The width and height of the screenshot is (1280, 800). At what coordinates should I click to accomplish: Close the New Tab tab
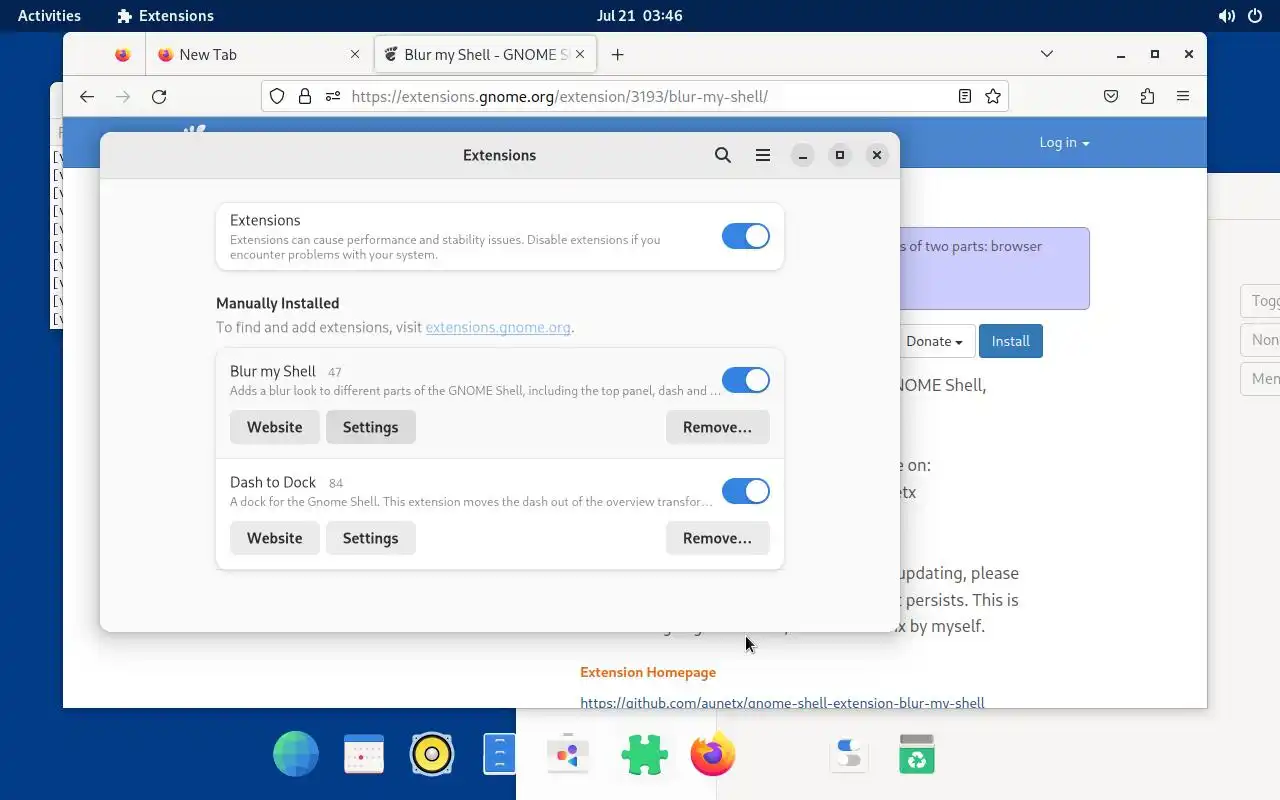355,55
